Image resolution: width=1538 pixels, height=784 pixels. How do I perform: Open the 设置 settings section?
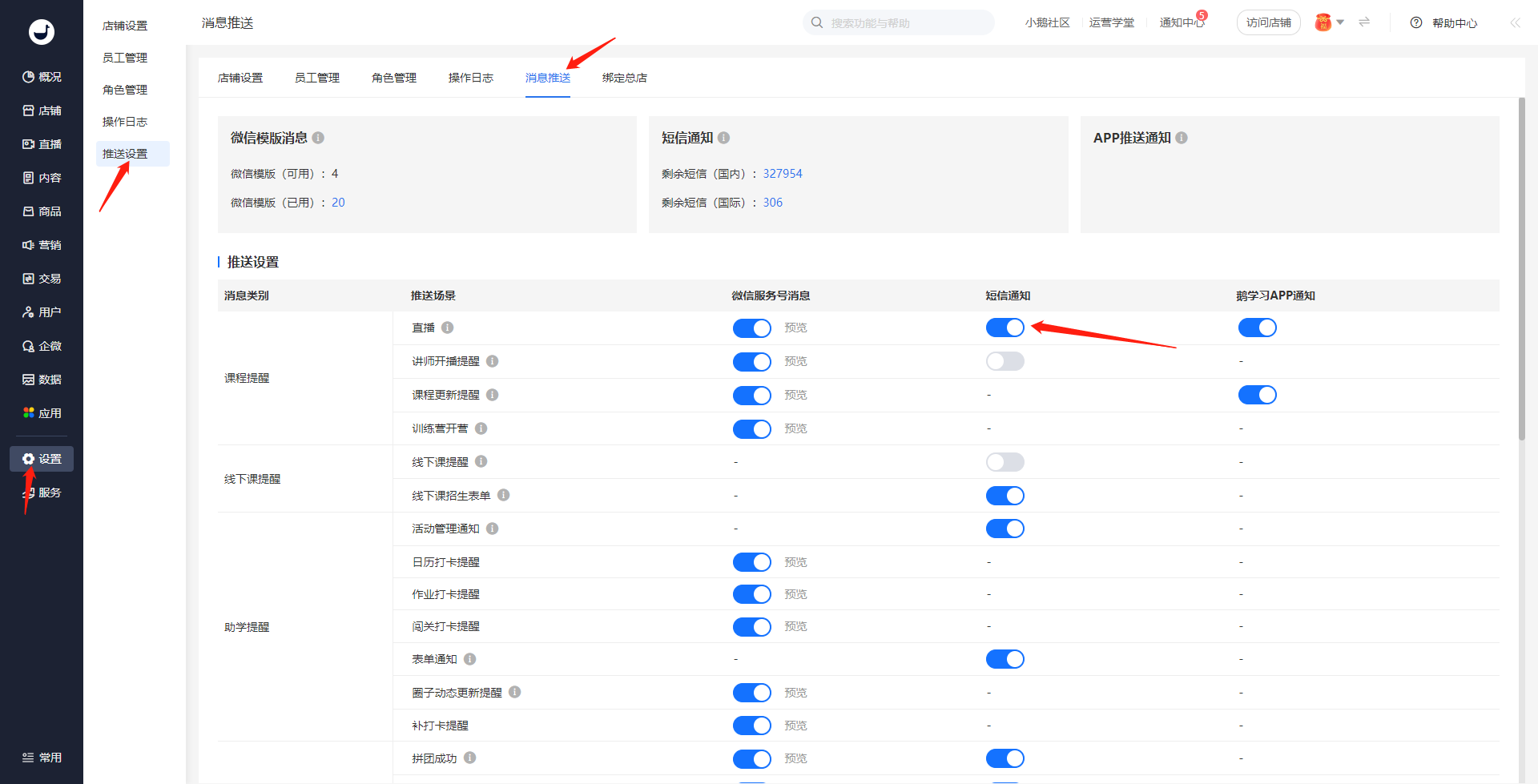(42, 459)
